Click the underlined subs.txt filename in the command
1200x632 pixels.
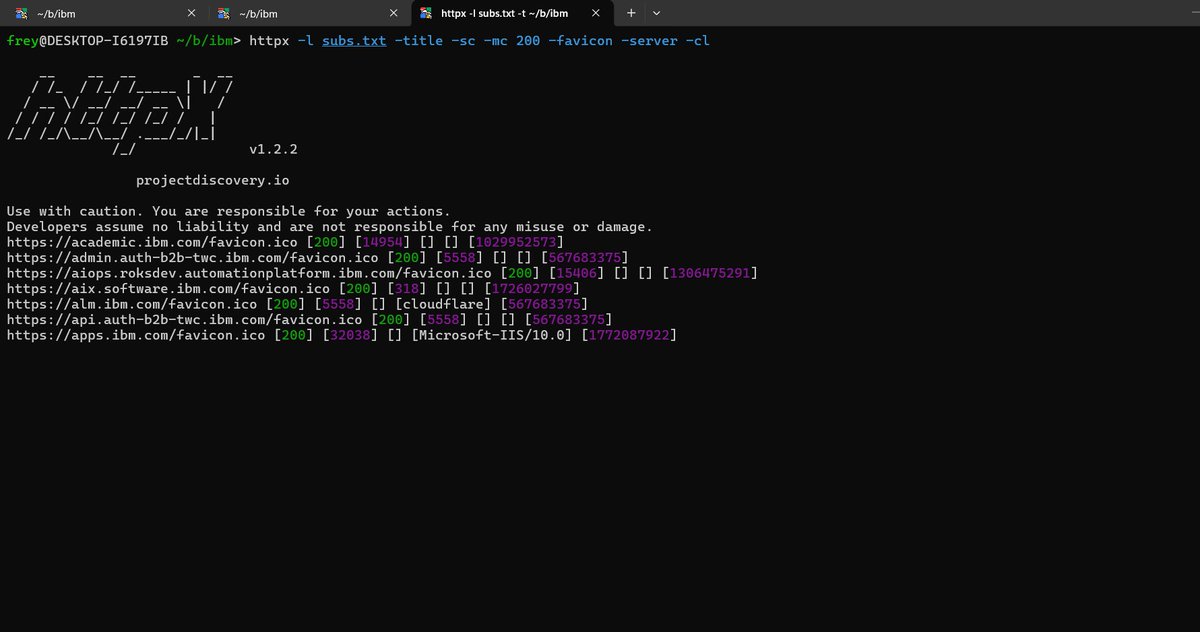(354, 41)
